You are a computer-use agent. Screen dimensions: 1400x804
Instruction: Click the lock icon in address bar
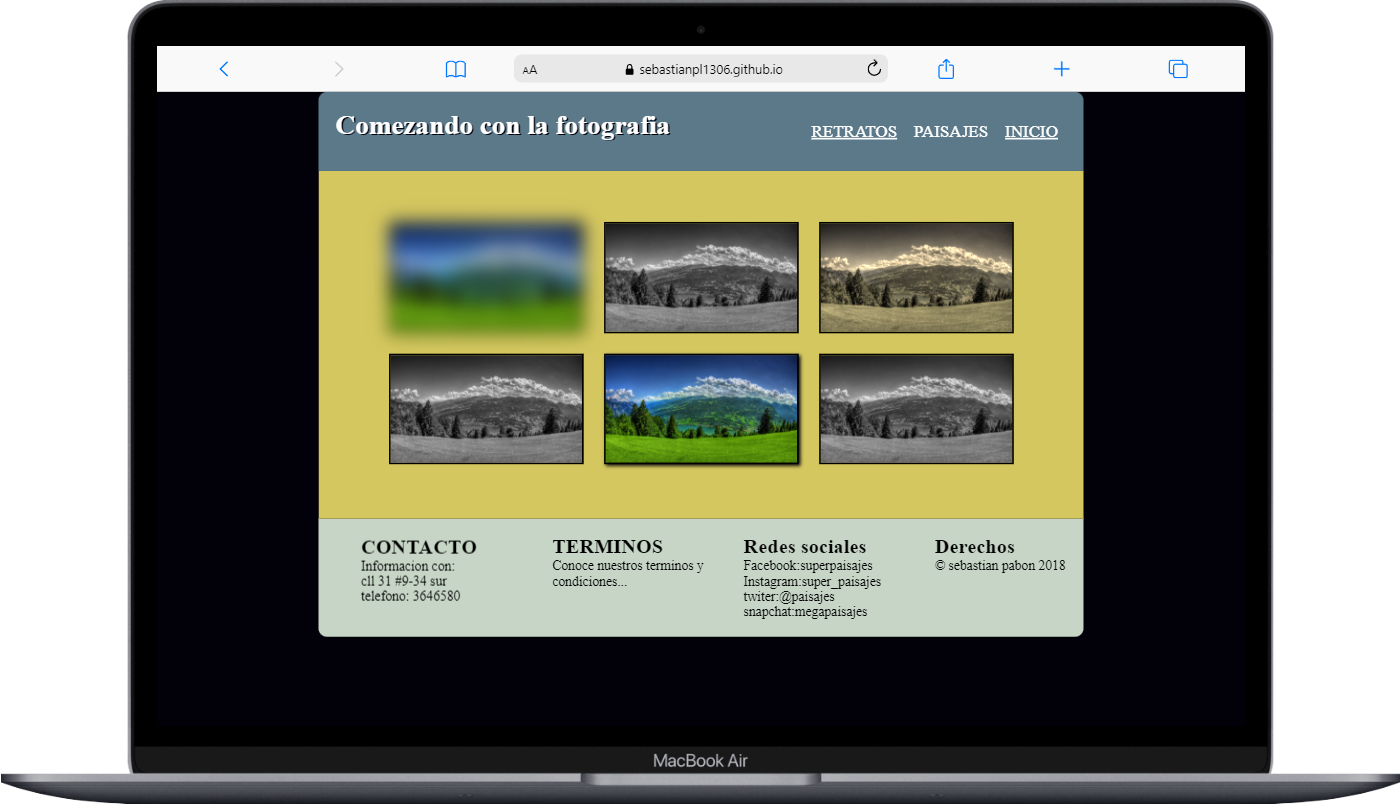[x=629, y=70]
